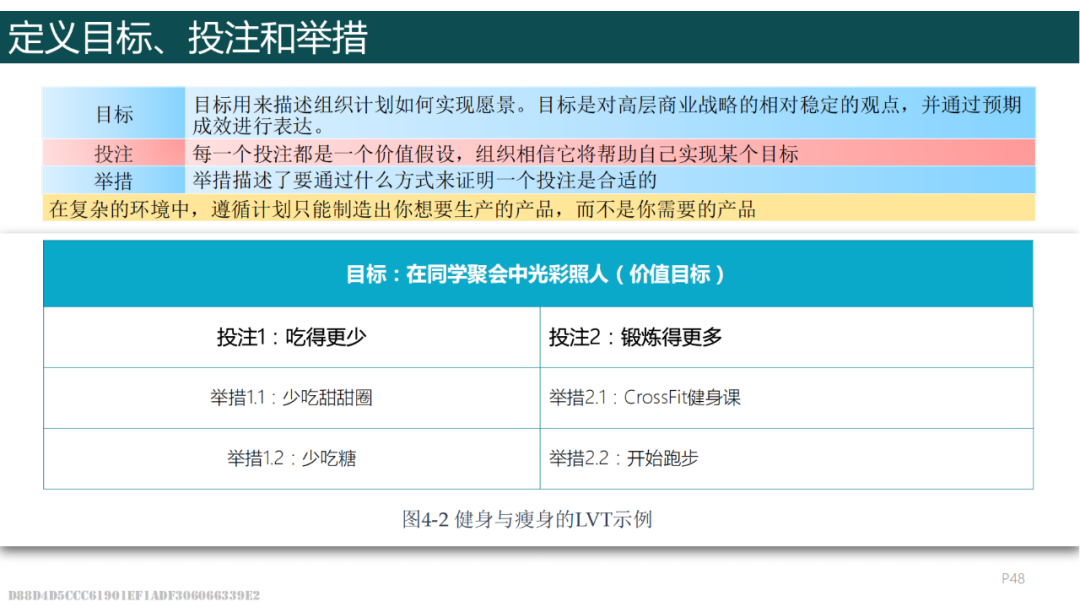Viewport: 1080px width, 607px height.
Task: Click the figure number 图4-2 in the caption
Action: [425, 519]
